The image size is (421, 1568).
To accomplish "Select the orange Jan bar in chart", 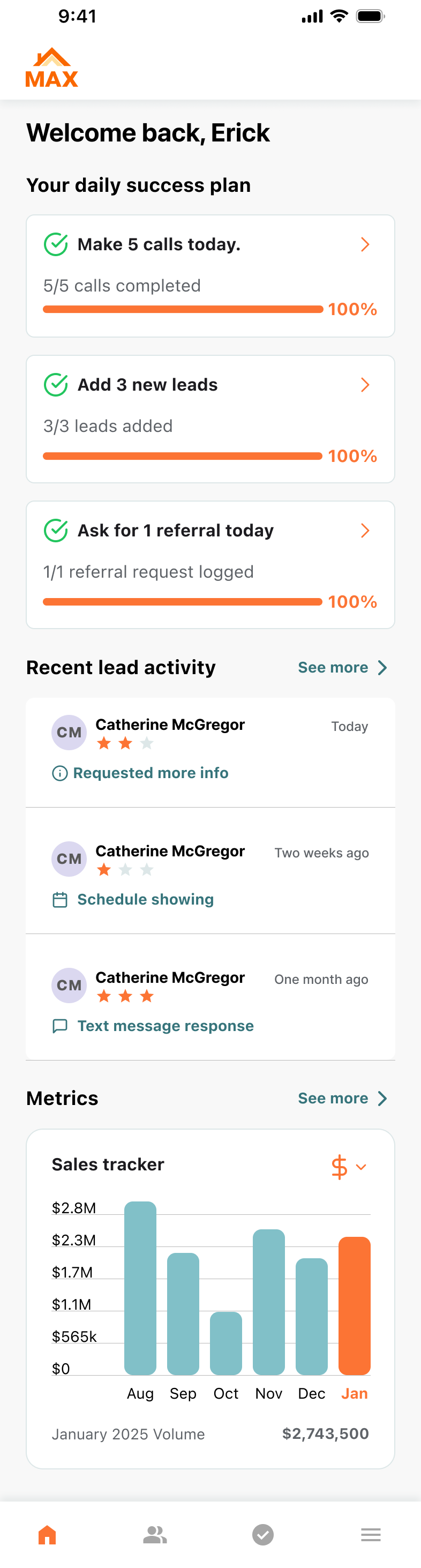I will click(354, 1305).
